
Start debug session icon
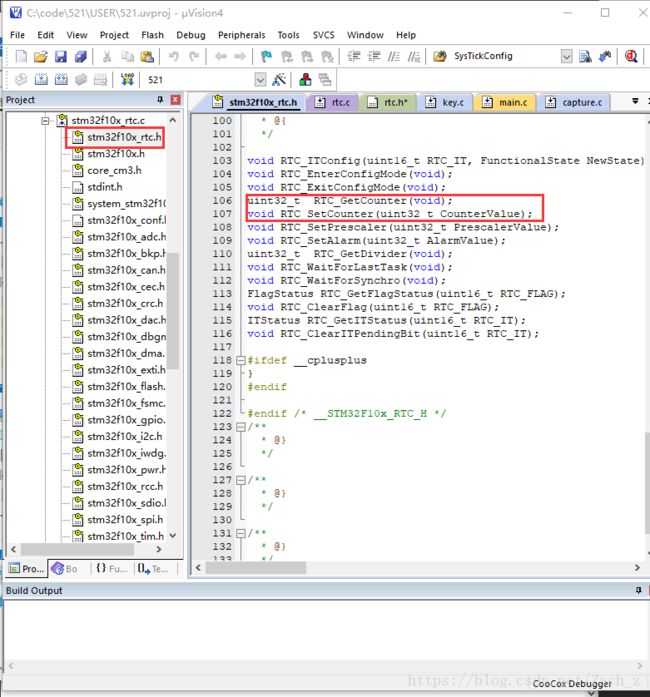coord(631,56)
